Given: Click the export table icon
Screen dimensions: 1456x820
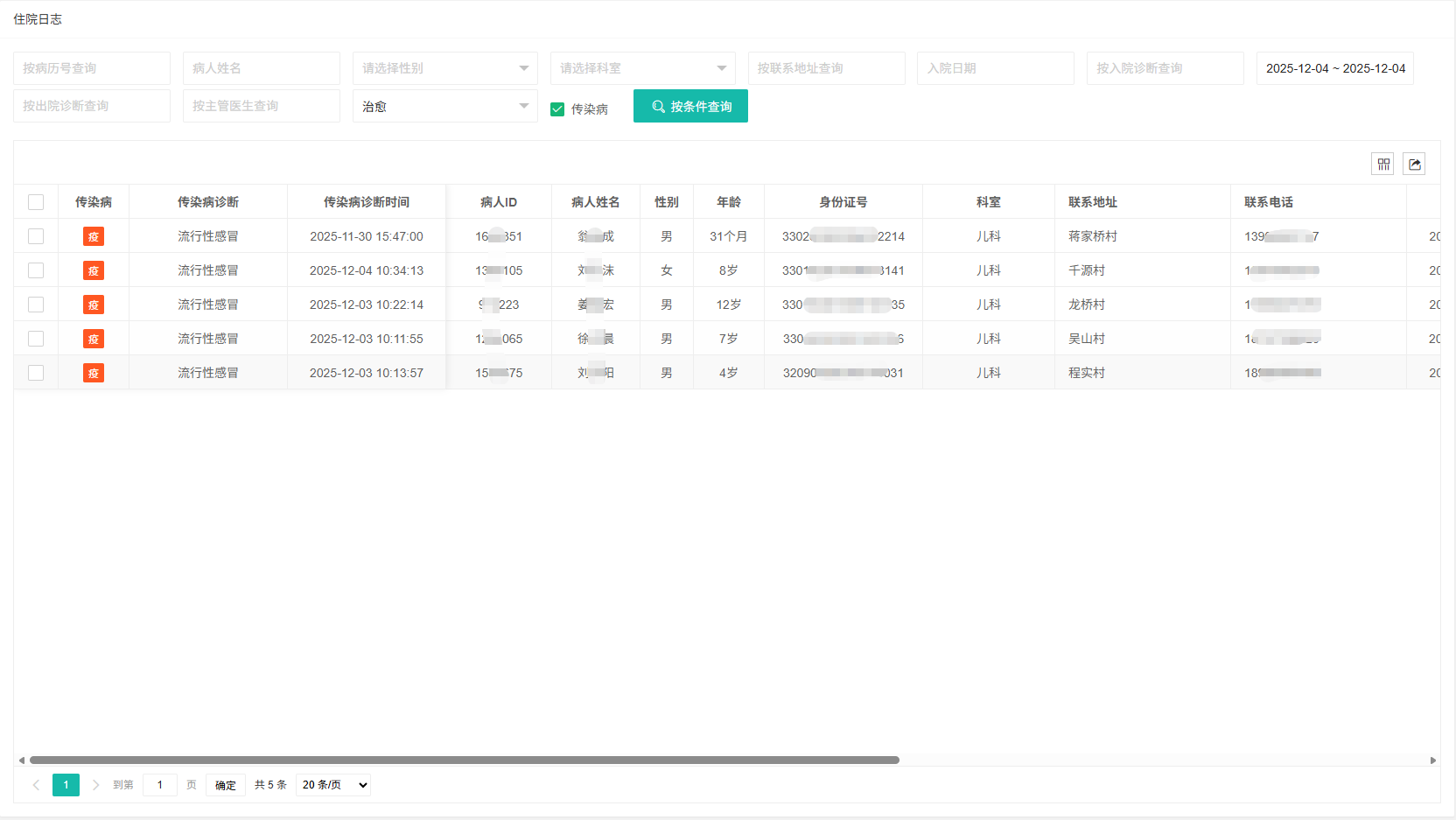Looking at the screenshot, I should point(1414,164).
